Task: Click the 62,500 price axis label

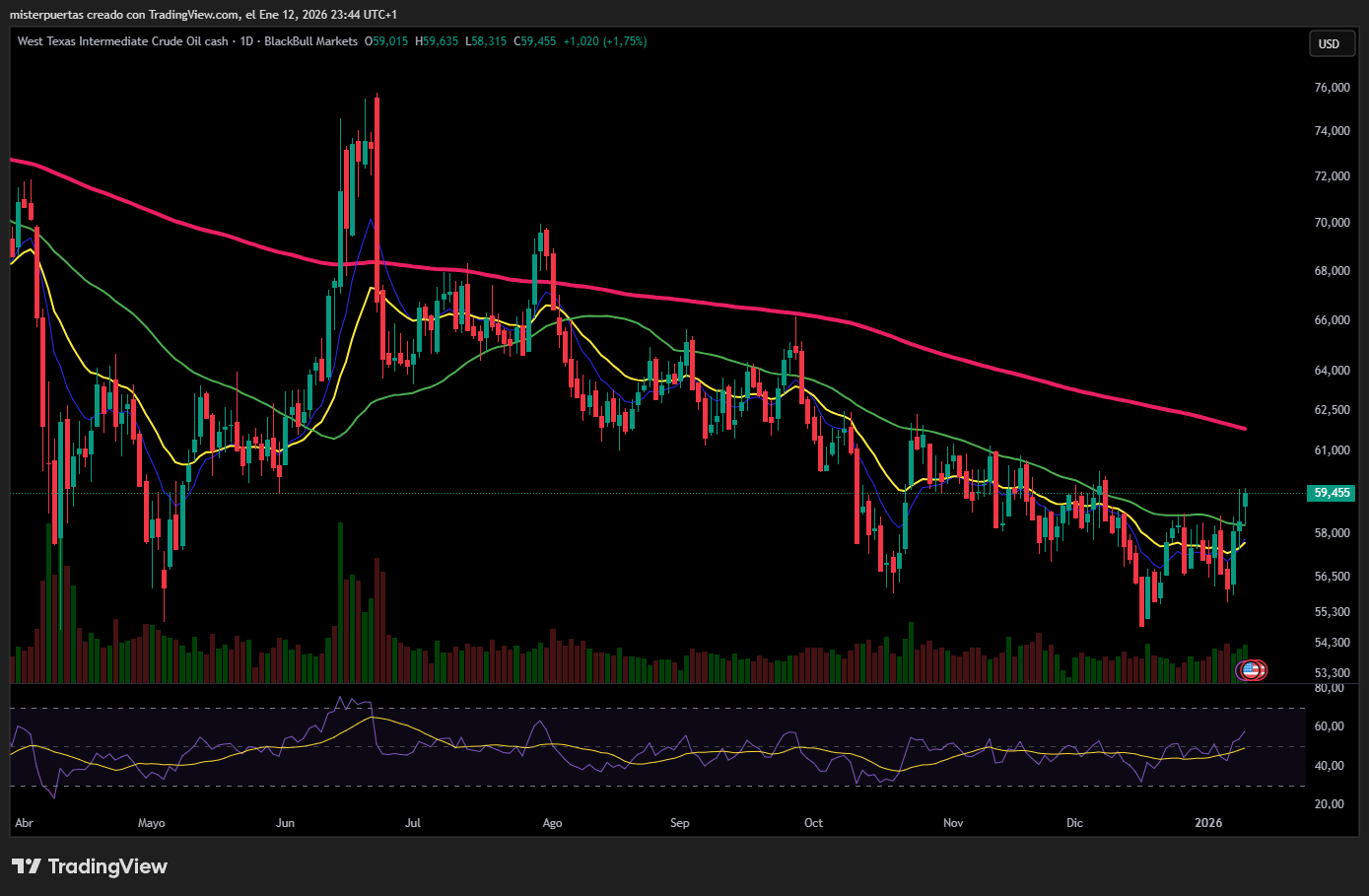Action: coord(1333,410)
